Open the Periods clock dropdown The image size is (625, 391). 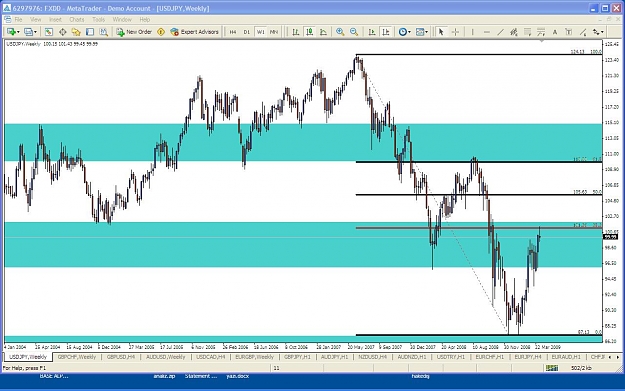[x=404, y=32]
